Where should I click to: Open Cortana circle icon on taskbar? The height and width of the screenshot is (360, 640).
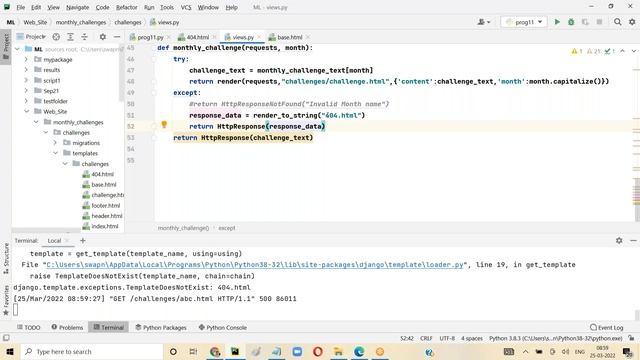click(x=173, y=351)
